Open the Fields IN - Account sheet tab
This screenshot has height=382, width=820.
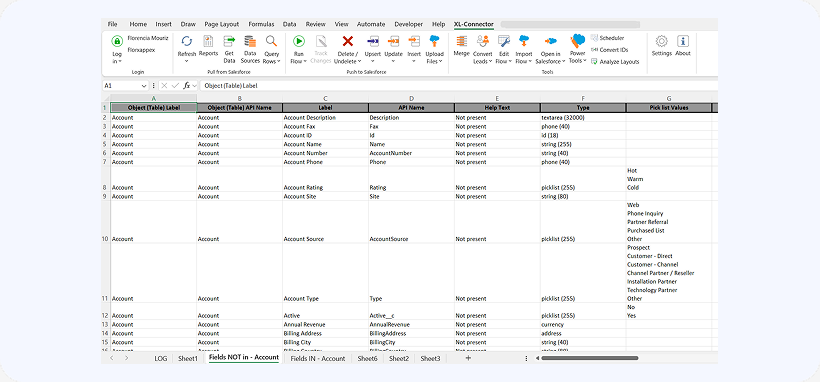(x=317, y=358)
